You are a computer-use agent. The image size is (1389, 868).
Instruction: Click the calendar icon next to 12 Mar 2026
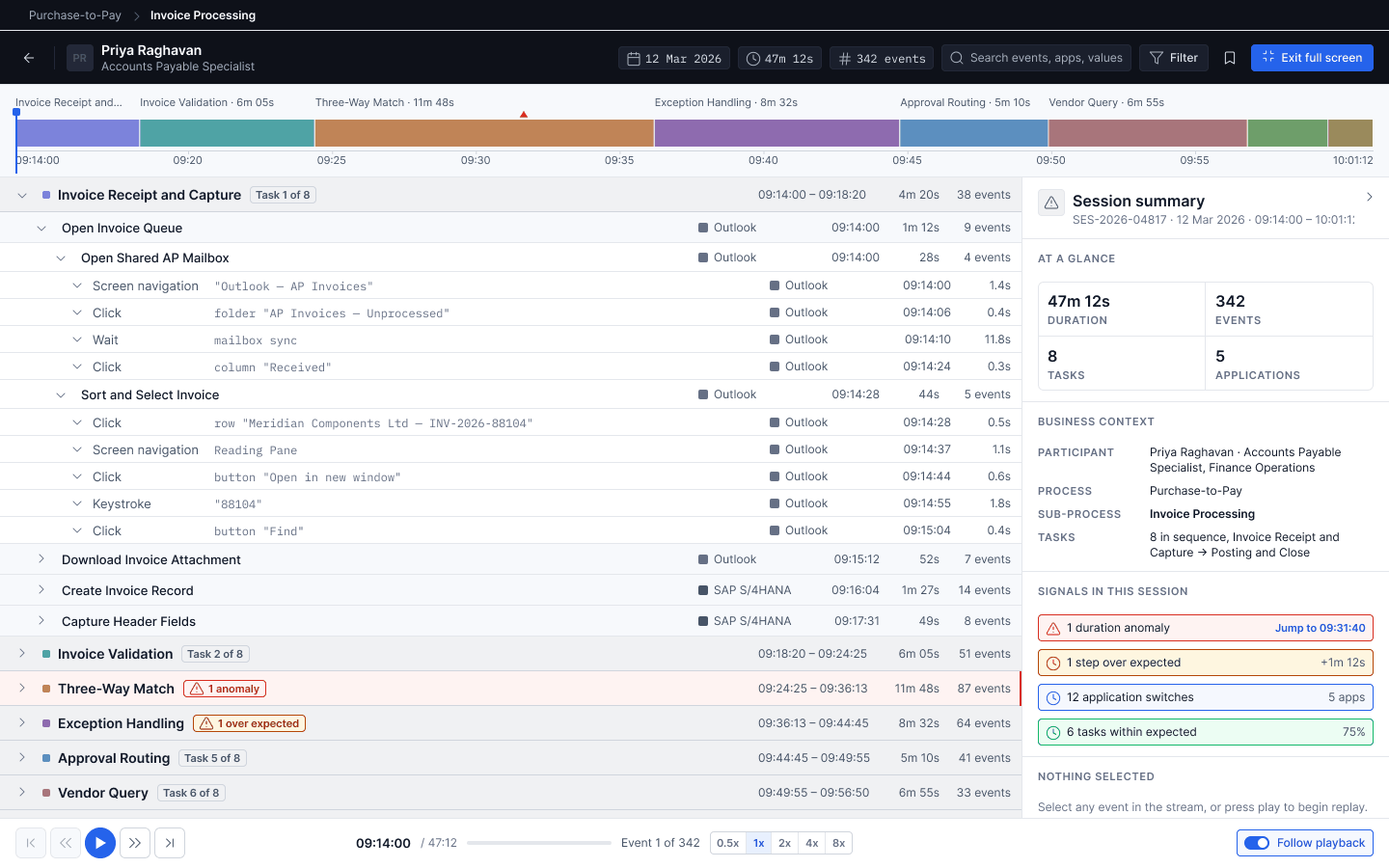click(634, 59)
